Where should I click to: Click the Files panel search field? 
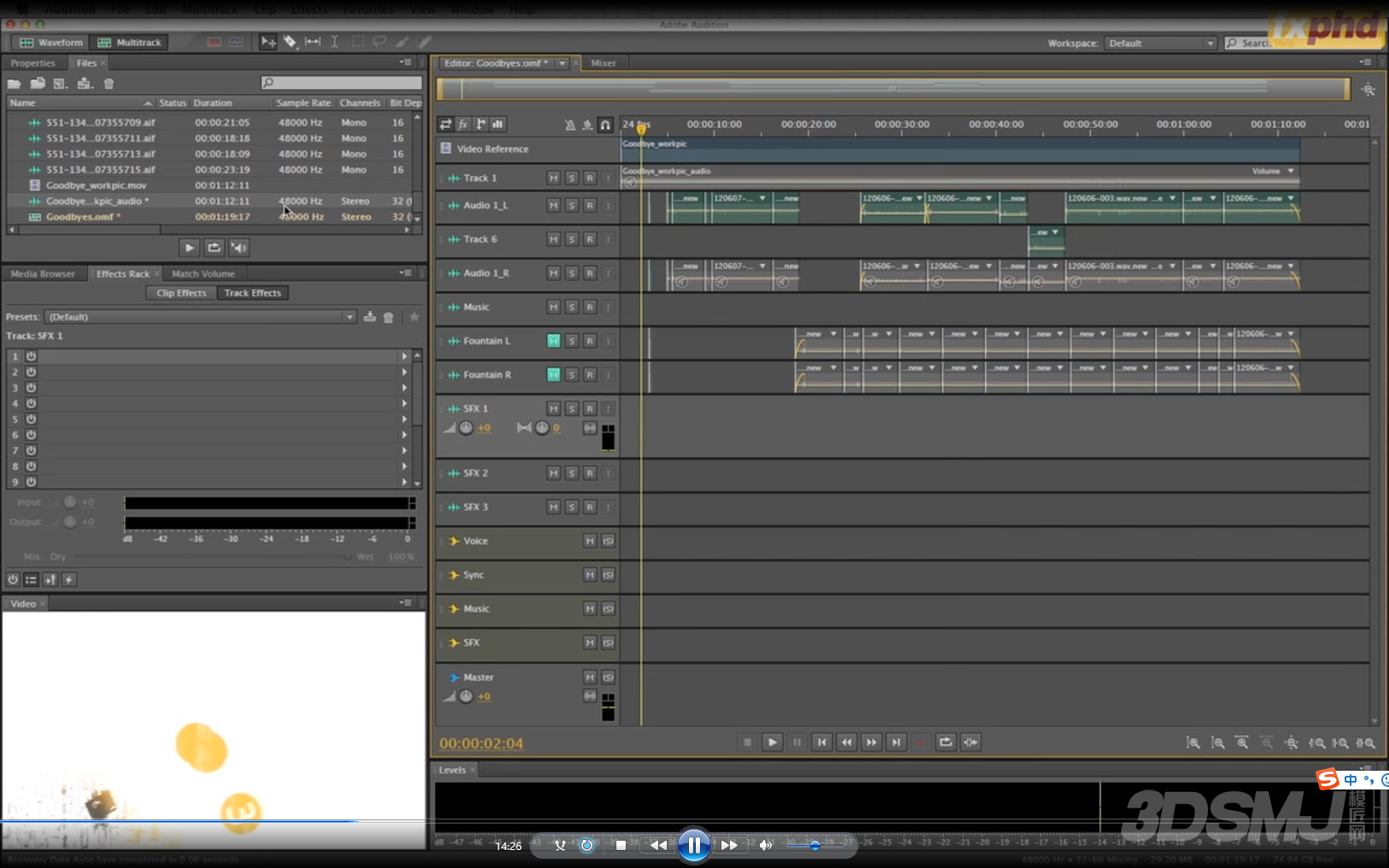[341, 83]
